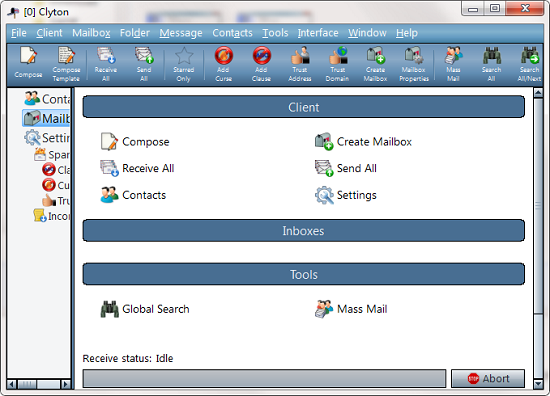
Task: Minimize the Clyton window
Action: 473,9
